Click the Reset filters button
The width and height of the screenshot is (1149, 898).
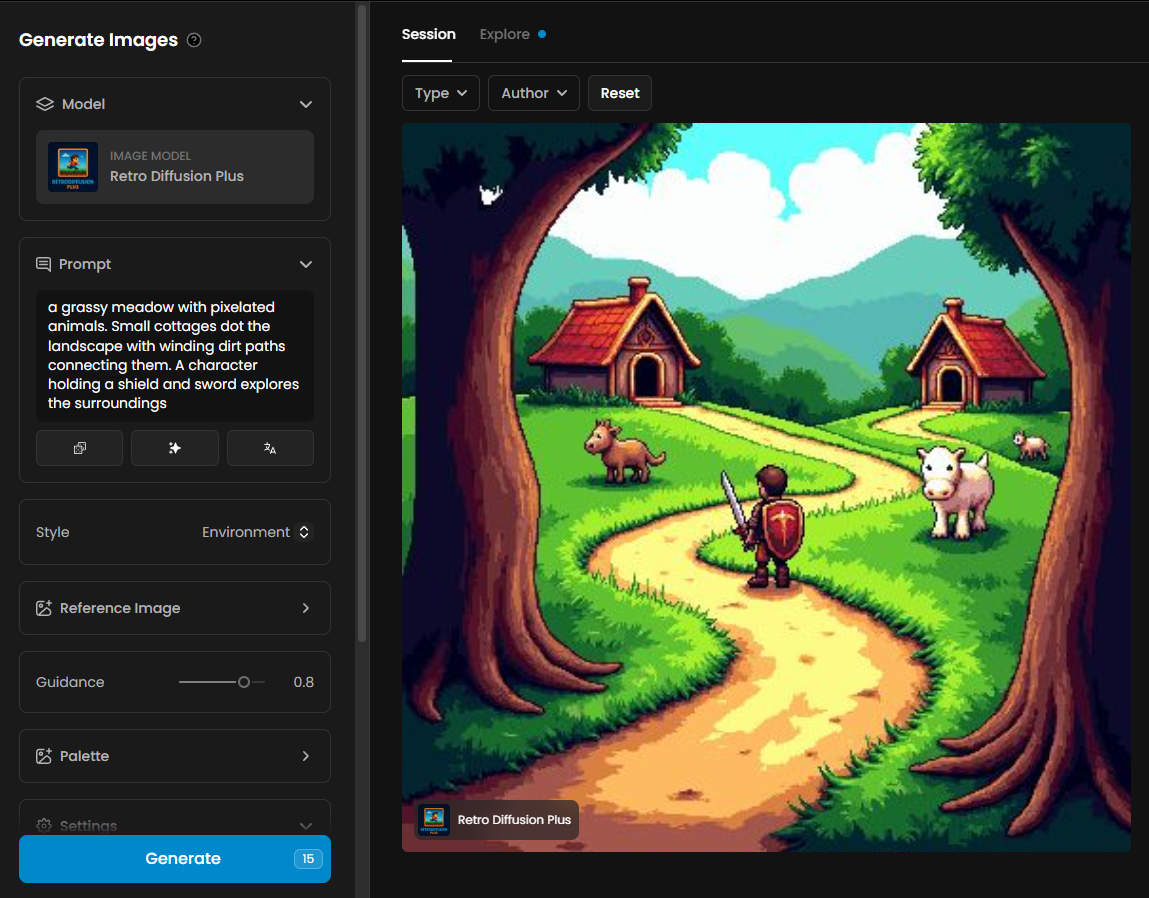pos(620,93)
